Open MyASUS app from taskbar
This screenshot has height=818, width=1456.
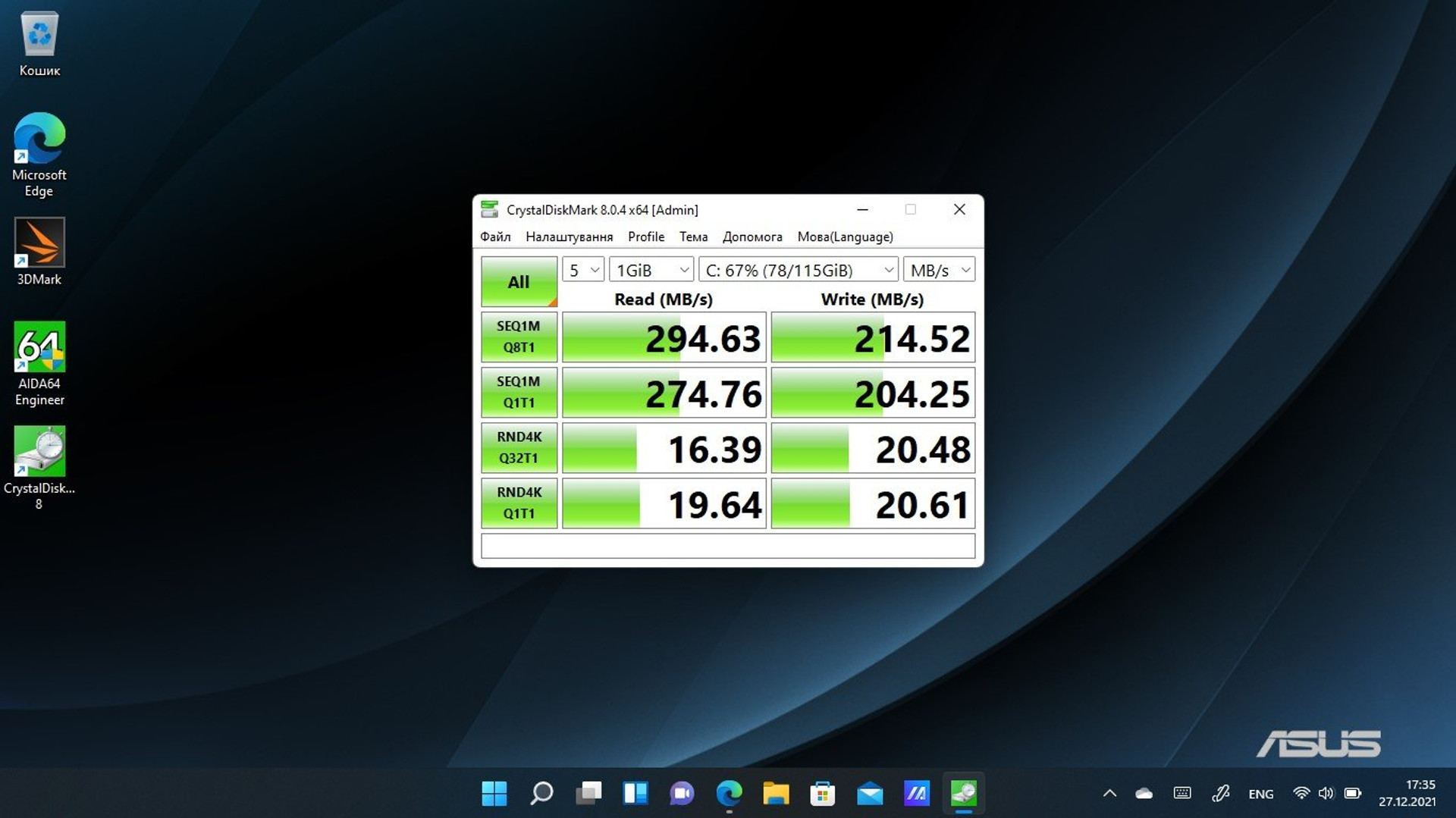pyautogui.click(x=917, y=794)
